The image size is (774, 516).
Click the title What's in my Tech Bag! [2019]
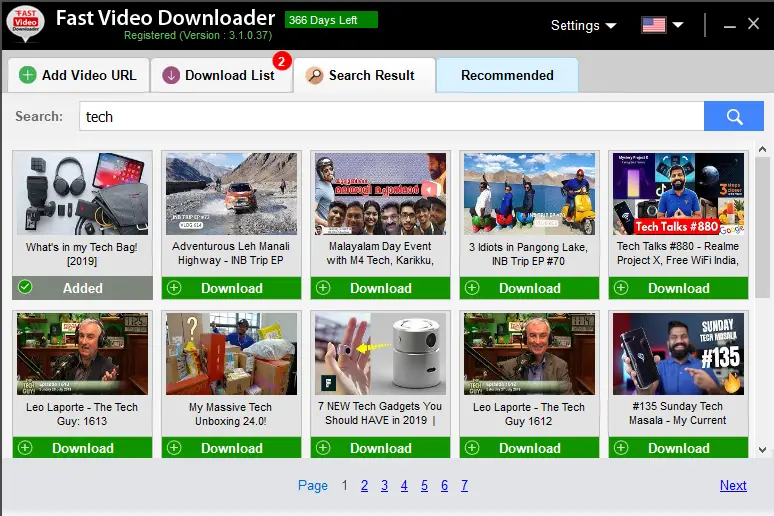(x=82, y=254)
